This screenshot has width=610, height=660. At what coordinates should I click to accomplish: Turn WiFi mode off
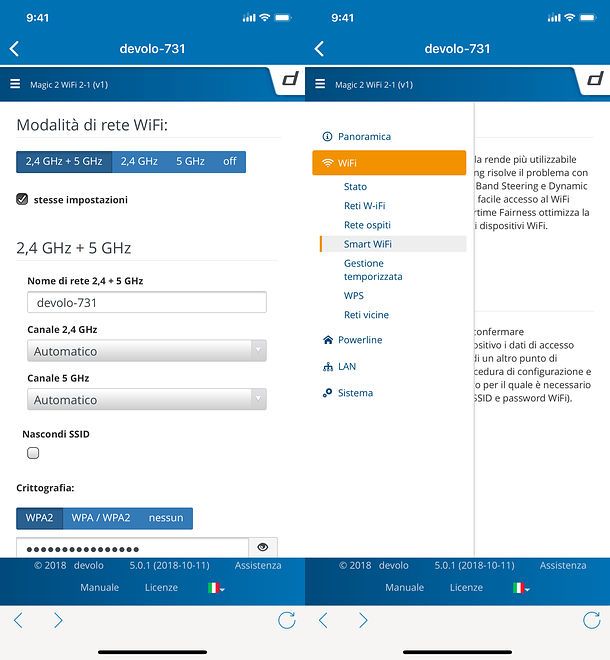click(230, 162)
